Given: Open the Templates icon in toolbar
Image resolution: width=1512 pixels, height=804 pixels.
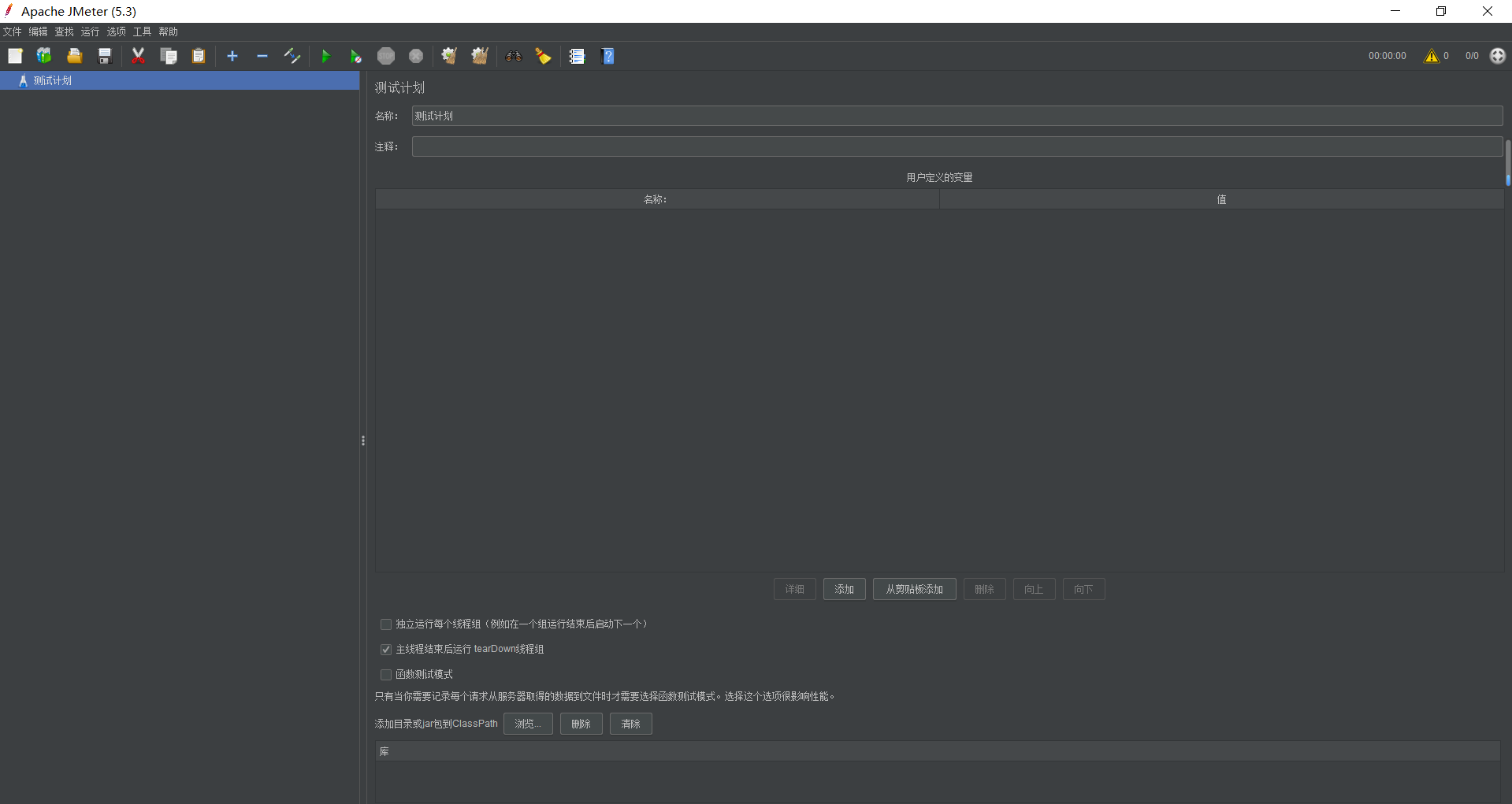Looking at the screenshot, I should point(44,56).
